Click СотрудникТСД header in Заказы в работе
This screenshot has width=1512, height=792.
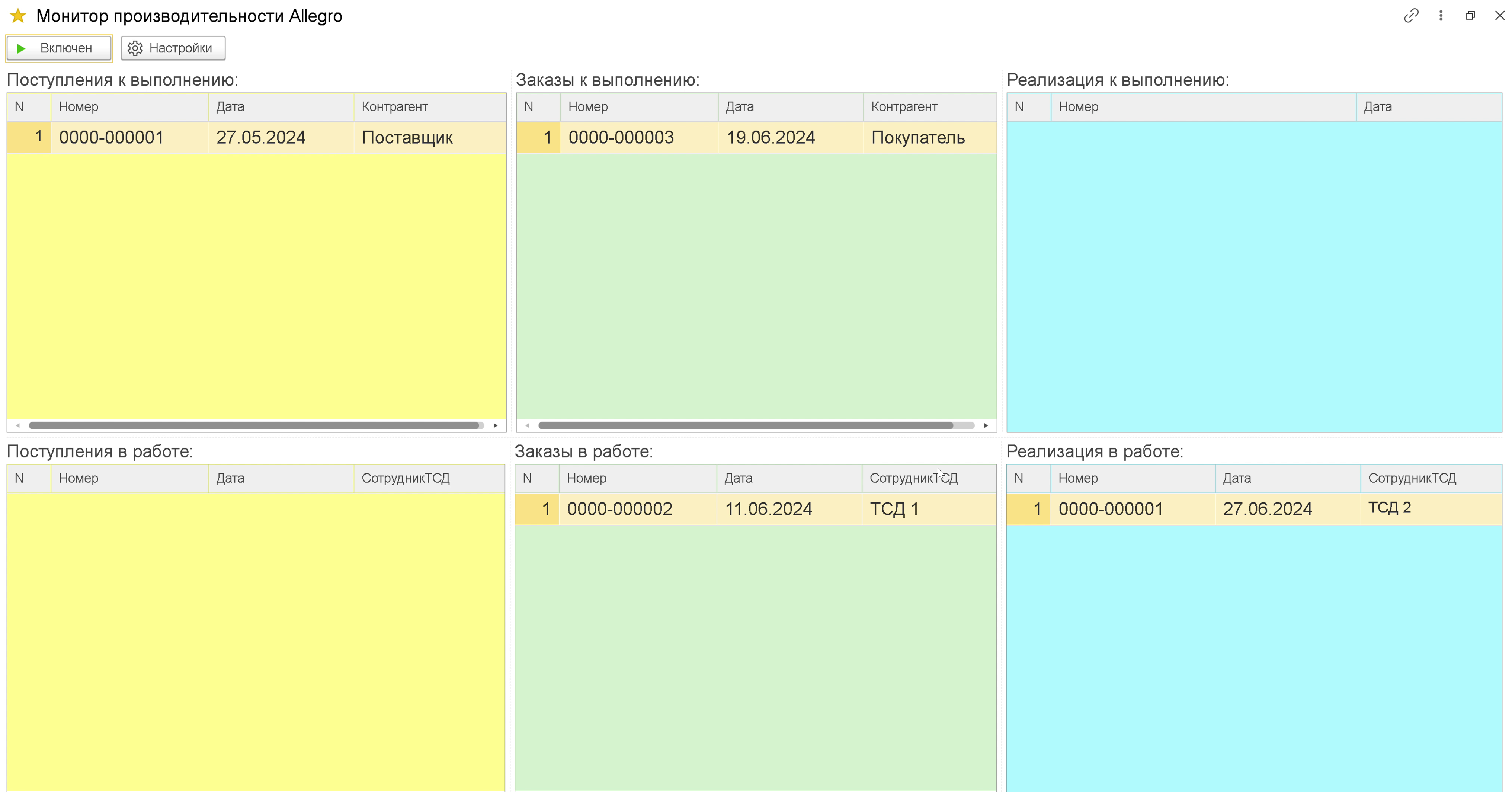pos(929,478)
